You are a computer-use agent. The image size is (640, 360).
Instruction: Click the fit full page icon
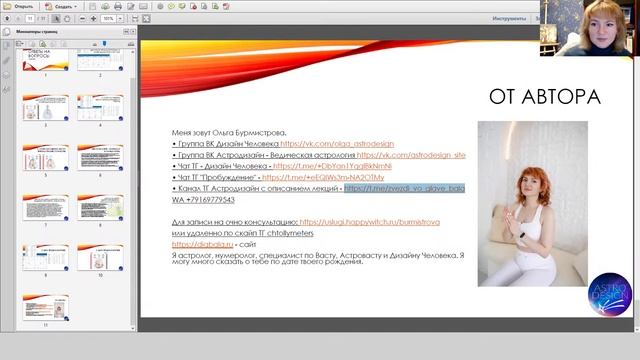pos(146,18)
